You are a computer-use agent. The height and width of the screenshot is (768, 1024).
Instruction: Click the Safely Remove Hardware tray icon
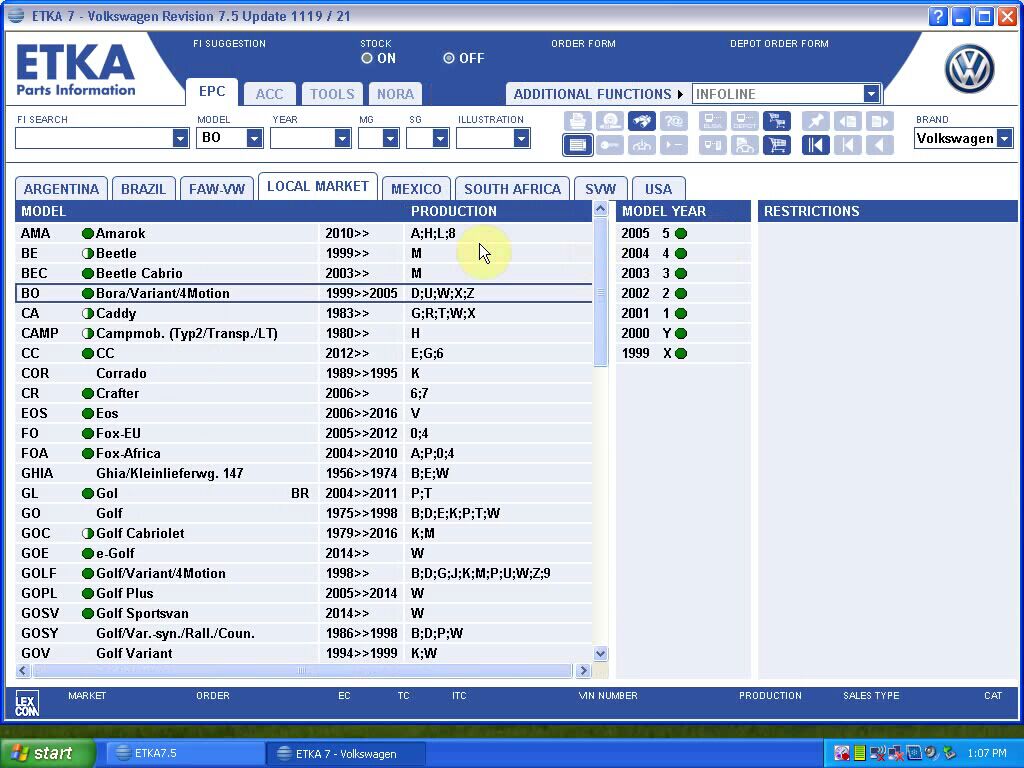pos(949,753)
